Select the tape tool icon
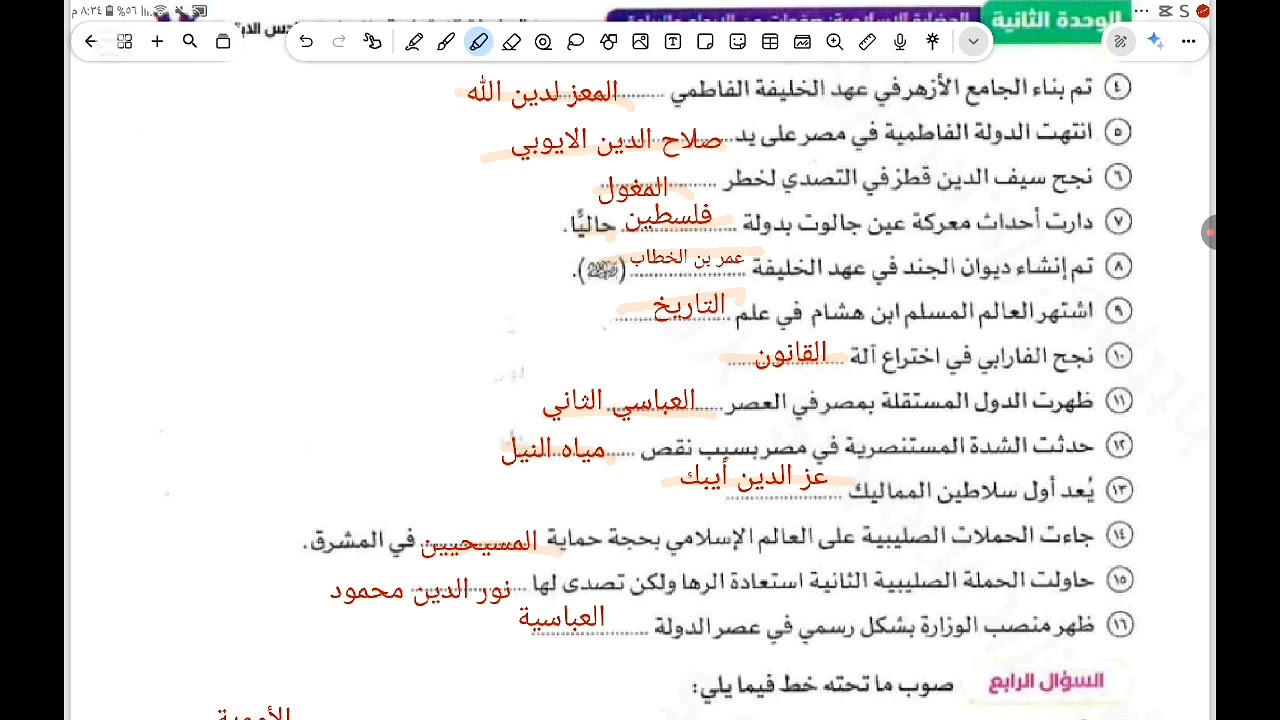 (543, 42)
